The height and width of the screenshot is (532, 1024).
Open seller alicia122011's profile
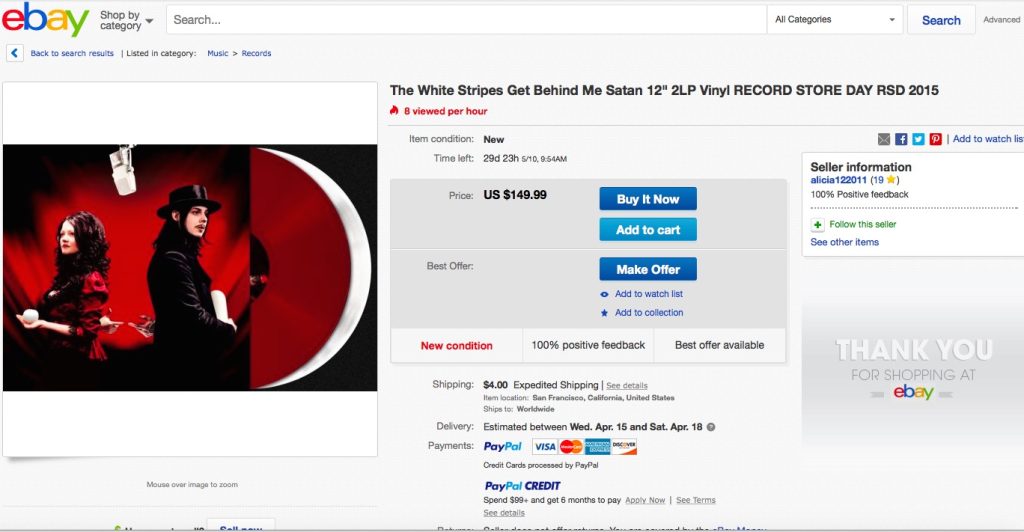click(x=838, y=180)
